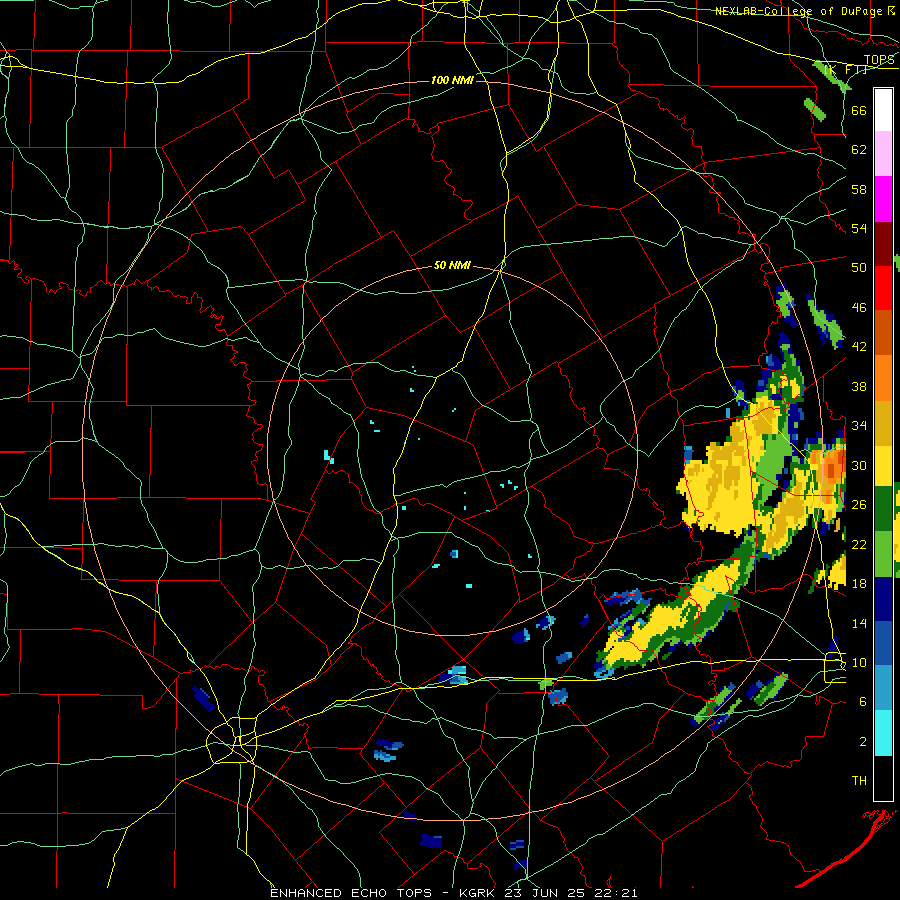Click the "23 JUN 25" date in the caption
This screenshot has height=900, width=900.
tap(547, 893)
